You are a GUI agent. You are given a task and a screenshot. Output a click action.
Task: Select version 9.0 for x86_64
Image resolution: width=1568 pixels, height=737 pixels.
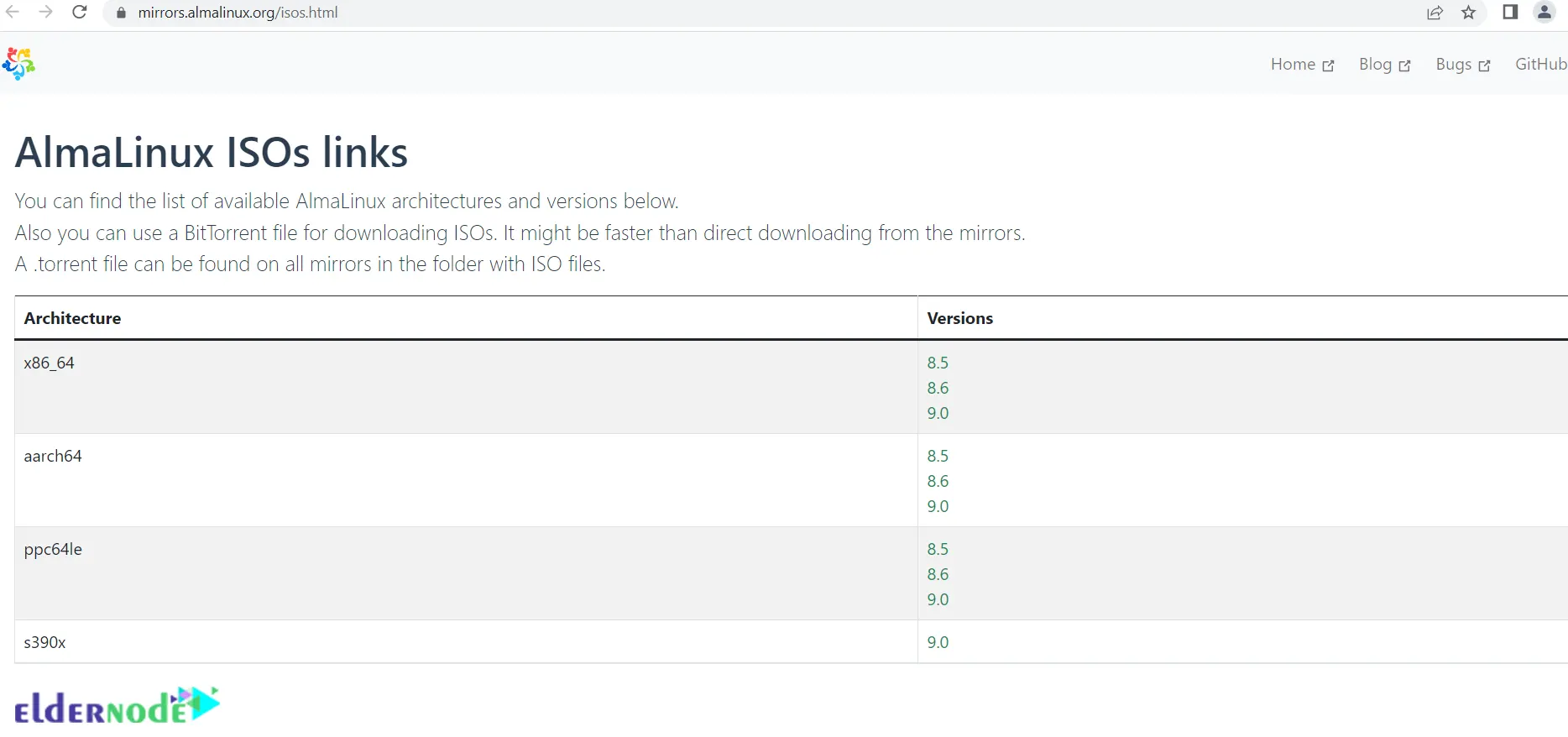[938, 413]
